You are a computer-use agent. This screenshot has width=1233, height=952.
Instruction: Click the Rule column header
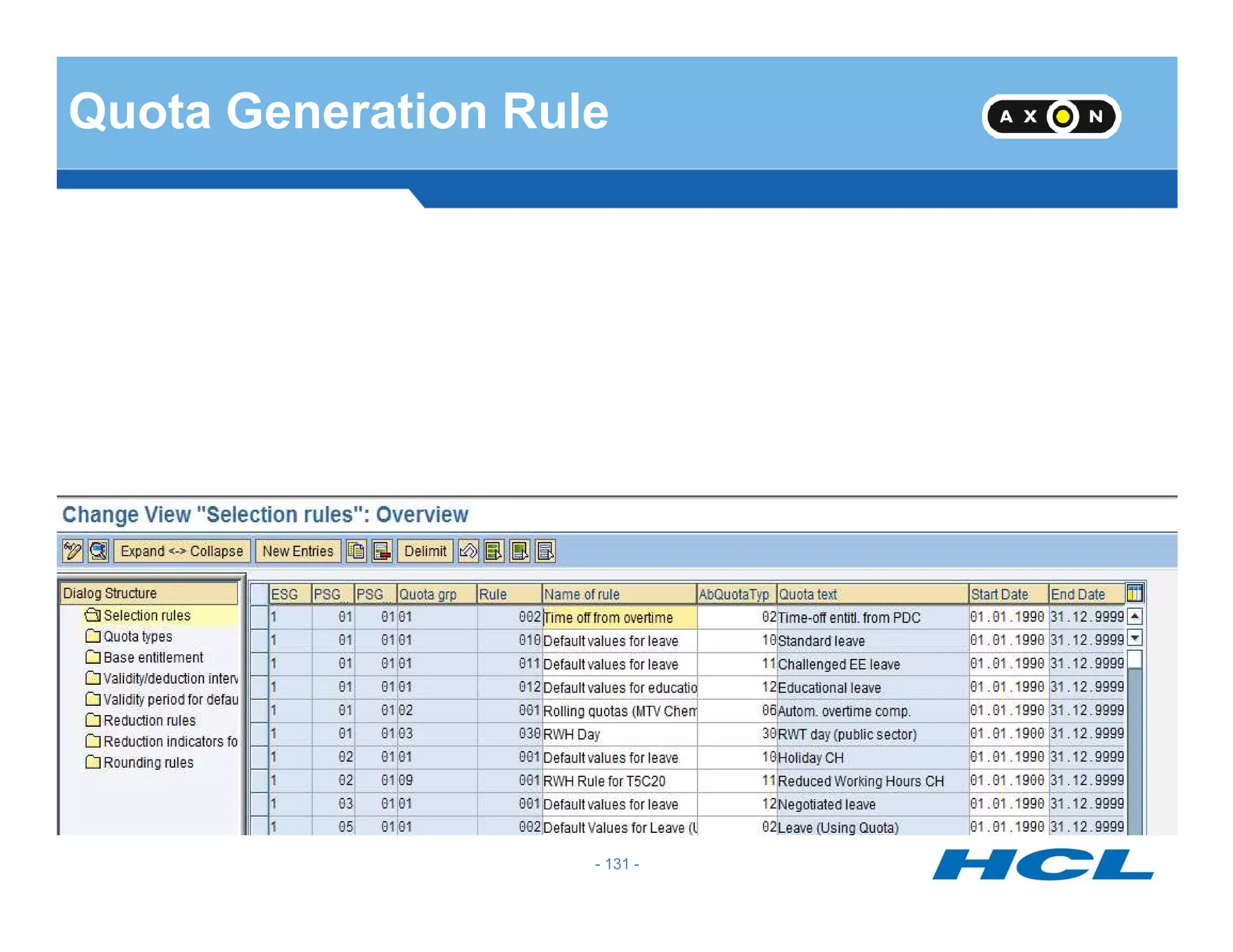click(x=509, y=594)
